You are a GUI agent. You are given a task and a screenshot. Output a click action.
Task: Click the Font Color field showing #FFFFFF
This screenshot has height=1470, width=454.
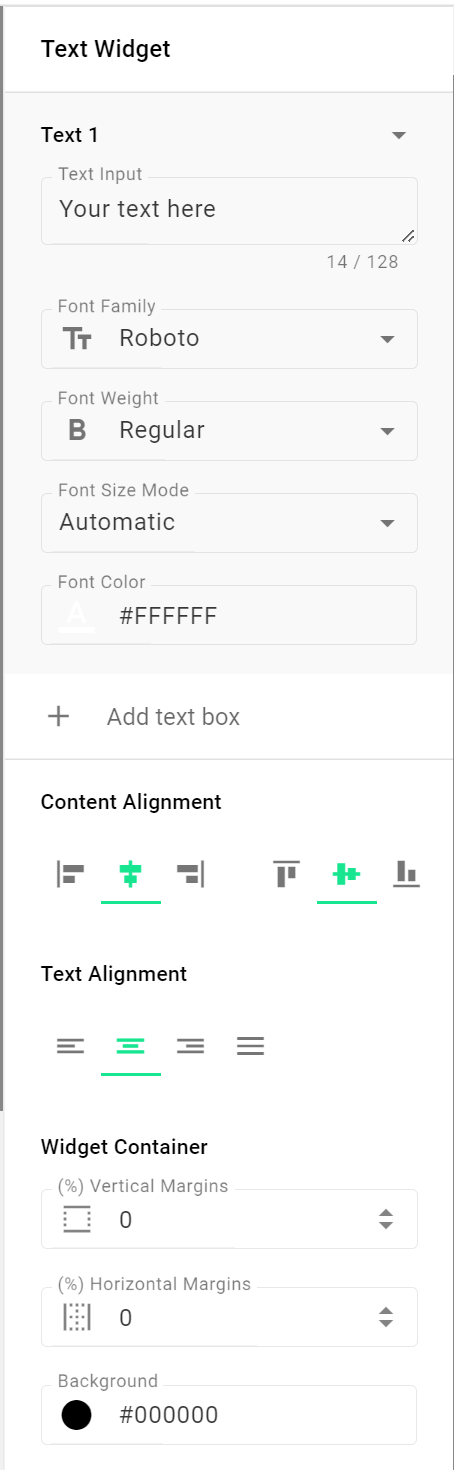point(229,615)
